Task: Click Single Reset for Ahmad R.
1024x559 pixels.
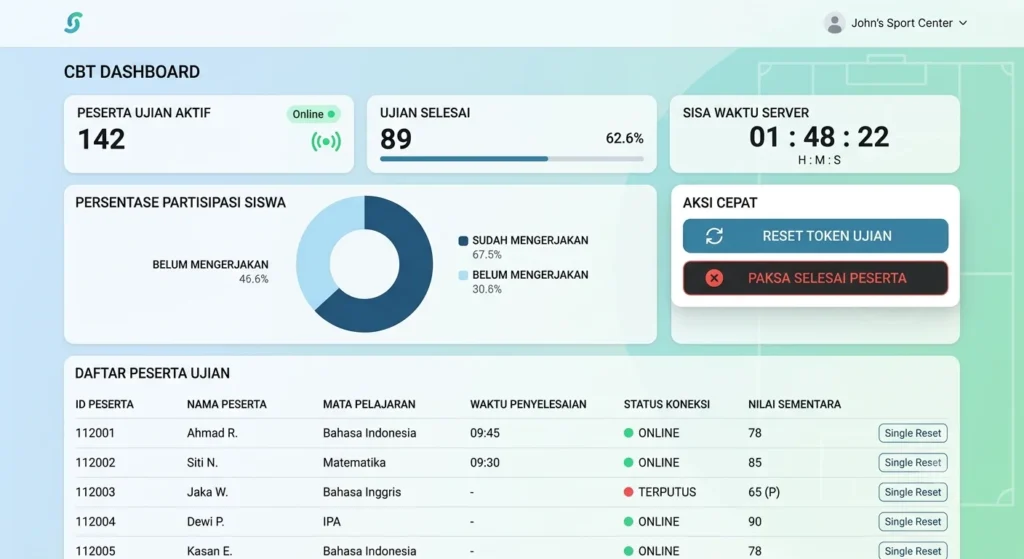Action: point(912,433)
